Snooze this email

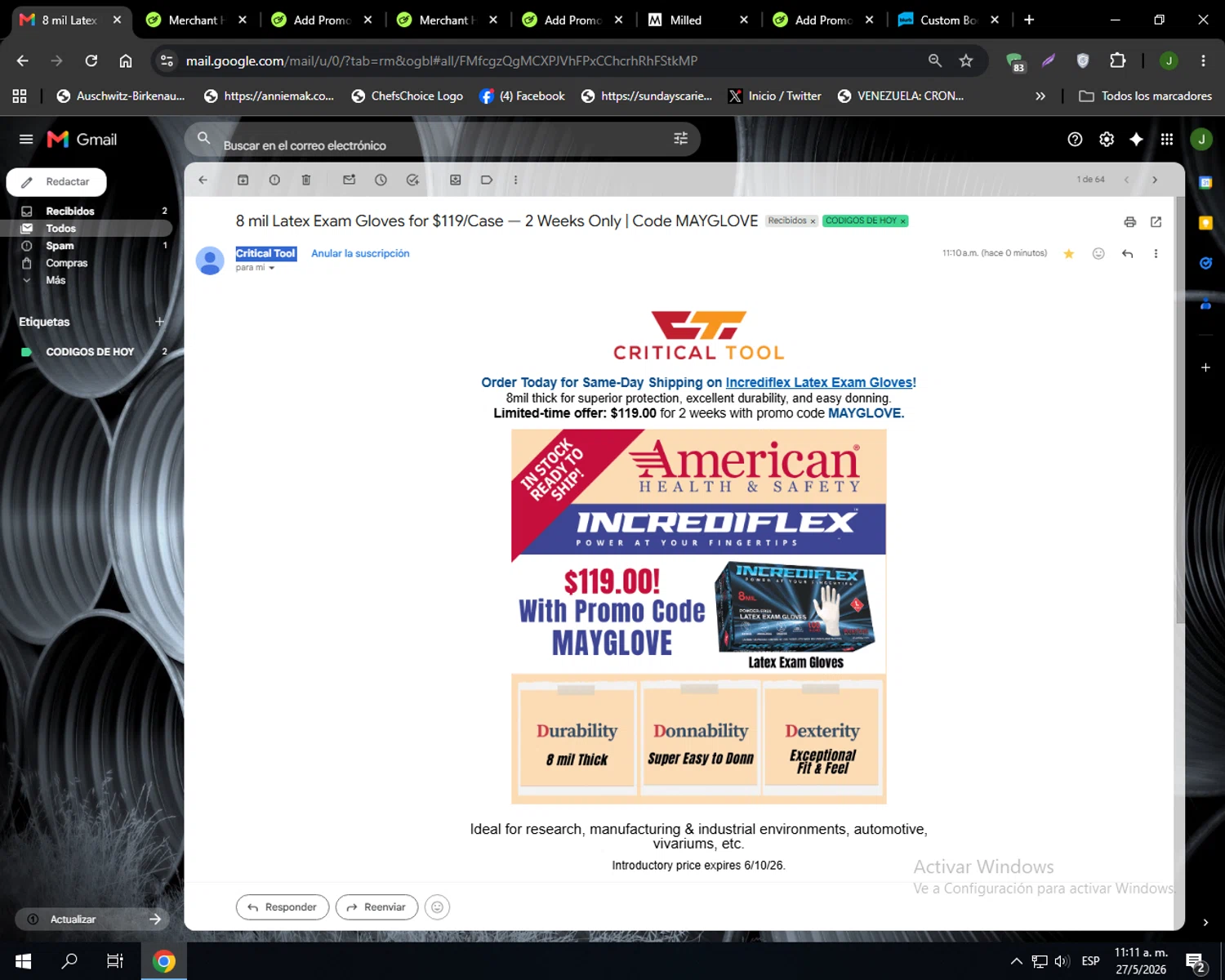(381, 180)
